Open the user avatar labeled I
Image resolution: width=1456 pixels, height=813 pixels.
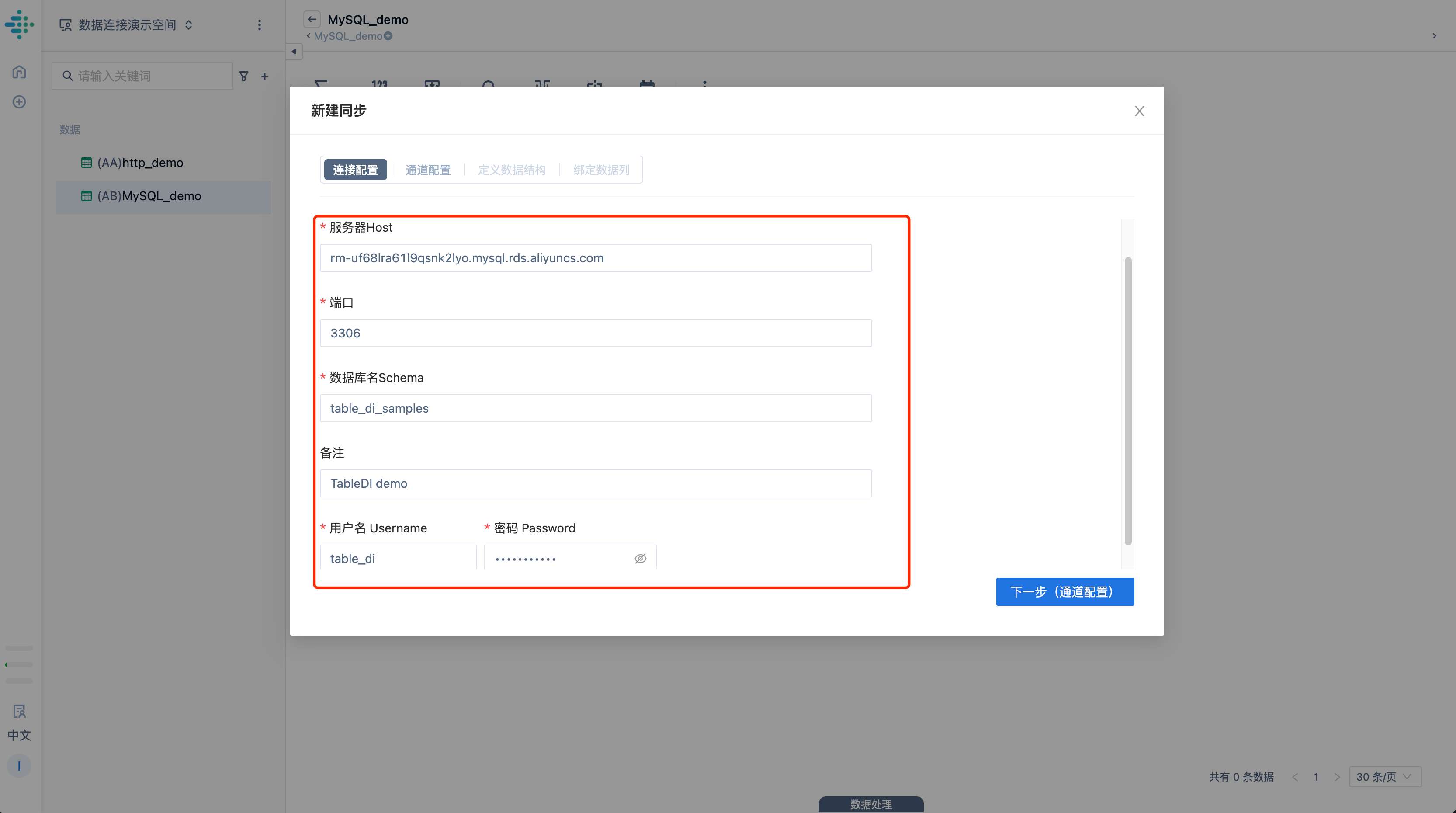[x=19, y=766]
